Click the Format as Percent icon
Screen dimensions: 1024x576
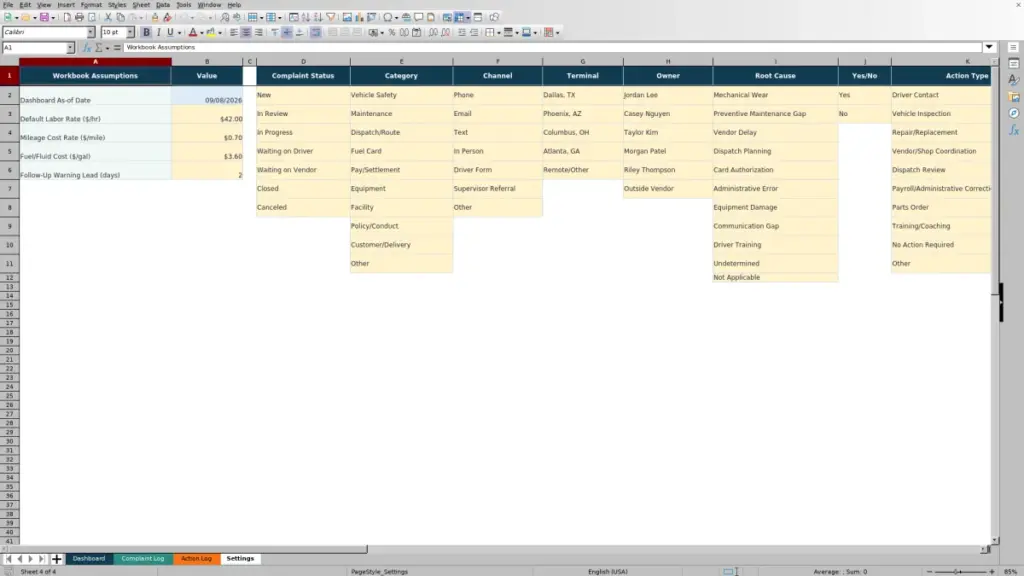392,32
